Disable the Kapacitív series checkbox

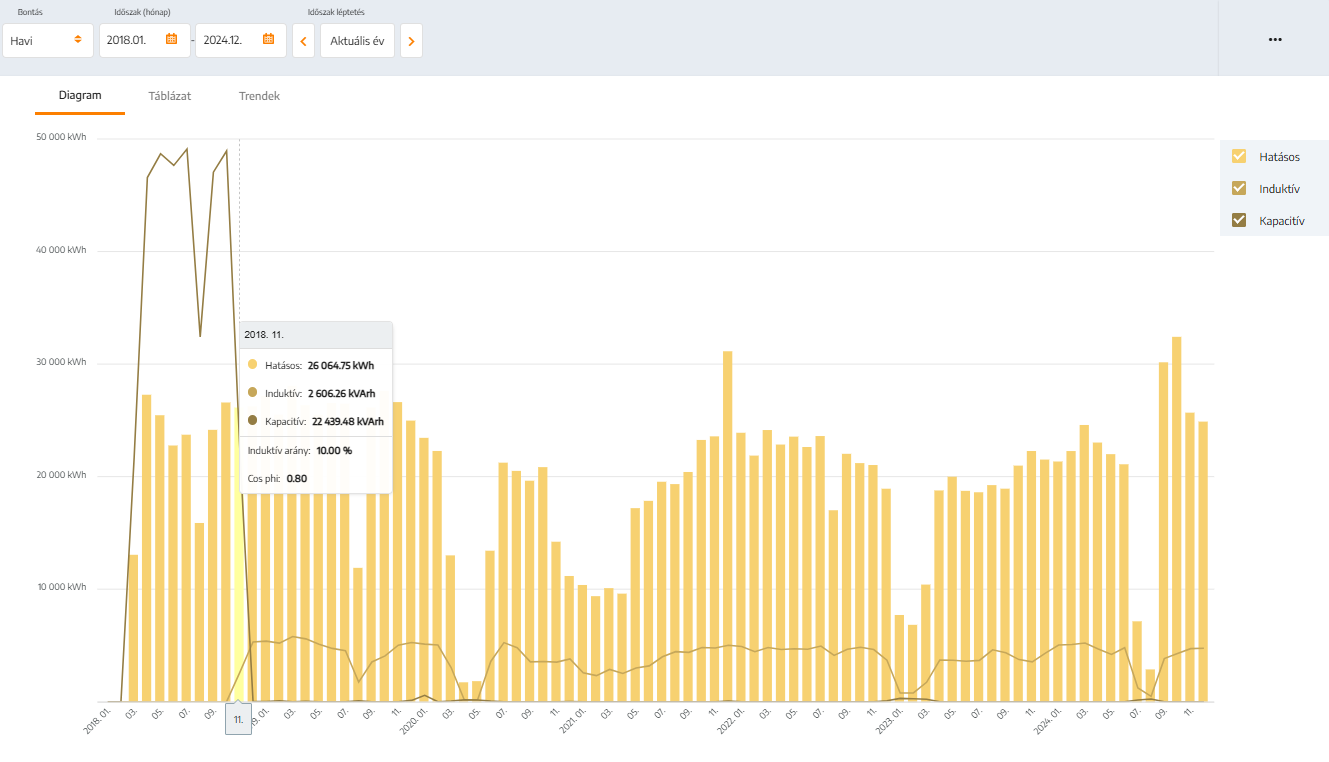(x=1239, y=220)
